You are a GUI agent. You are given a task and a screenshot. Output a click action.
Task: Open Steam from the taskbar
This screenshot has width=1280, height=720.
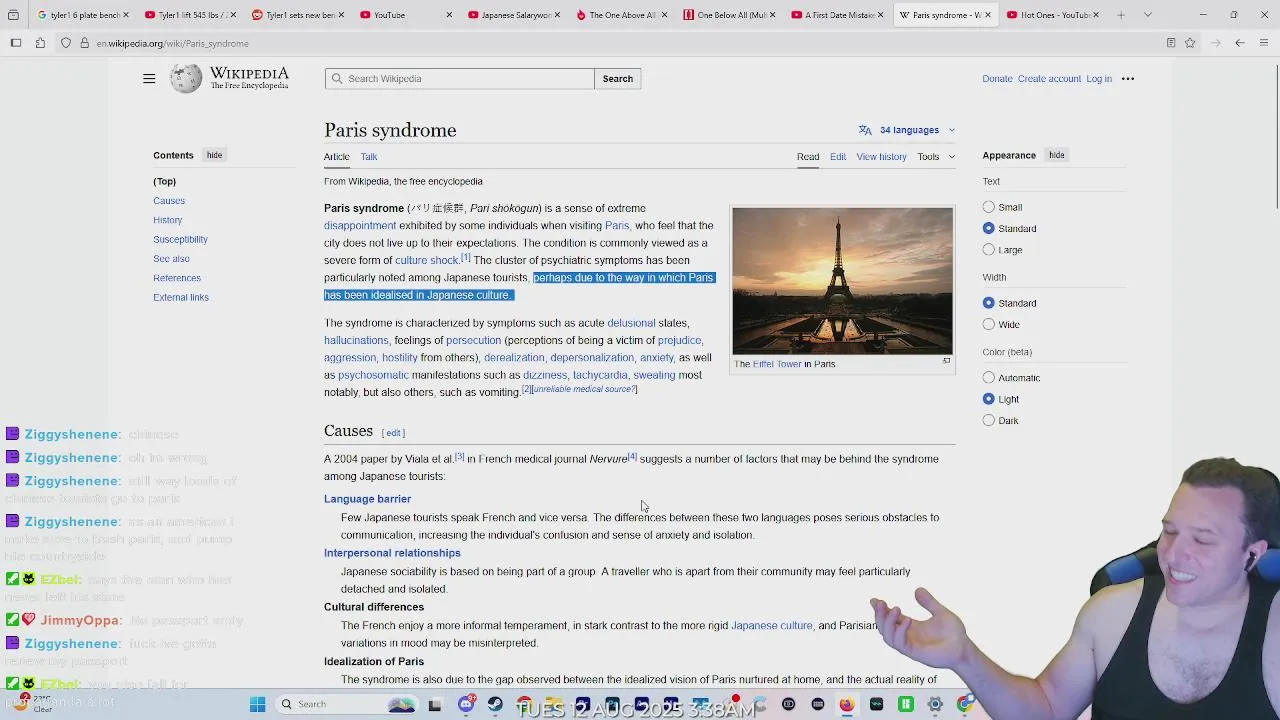pyautogui.click(x=495, y=704)
